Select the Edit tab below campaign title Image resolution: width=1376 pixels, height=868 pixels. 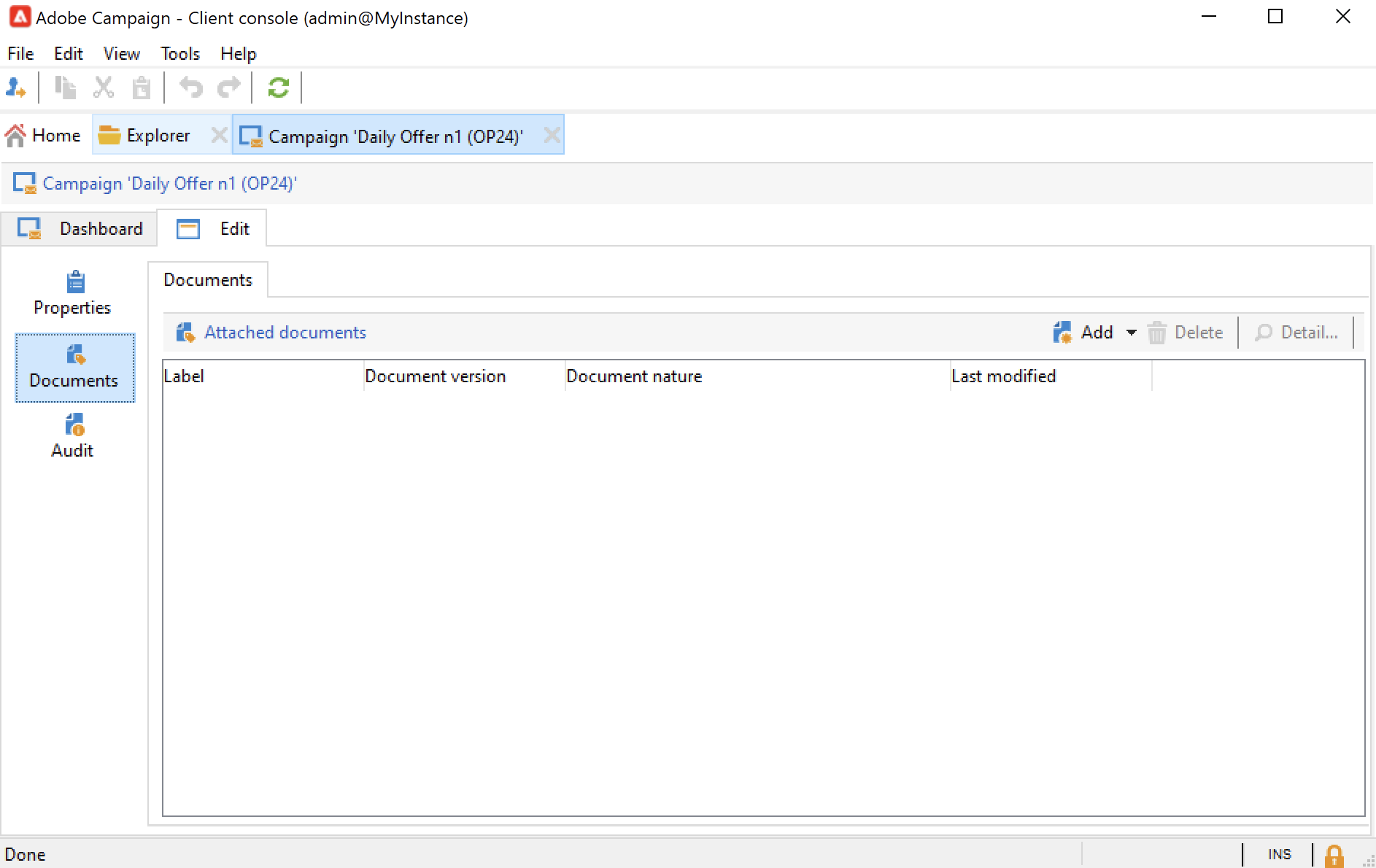pyautogui.click(x=212, y=229)
